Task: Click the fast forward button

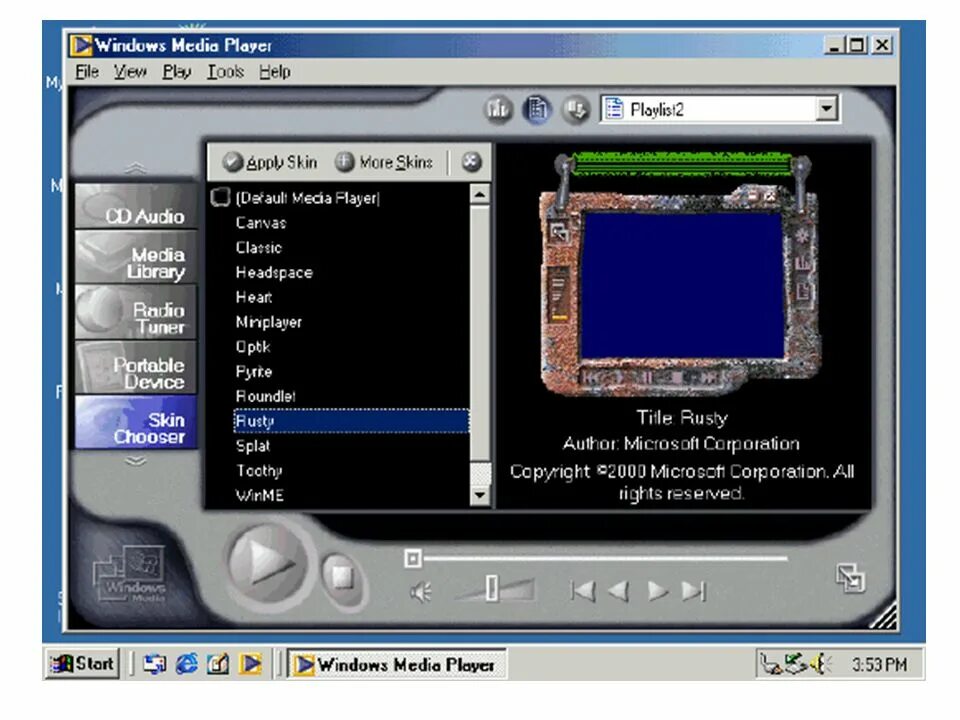Action: pyautogui.click(x=657, y=591)
